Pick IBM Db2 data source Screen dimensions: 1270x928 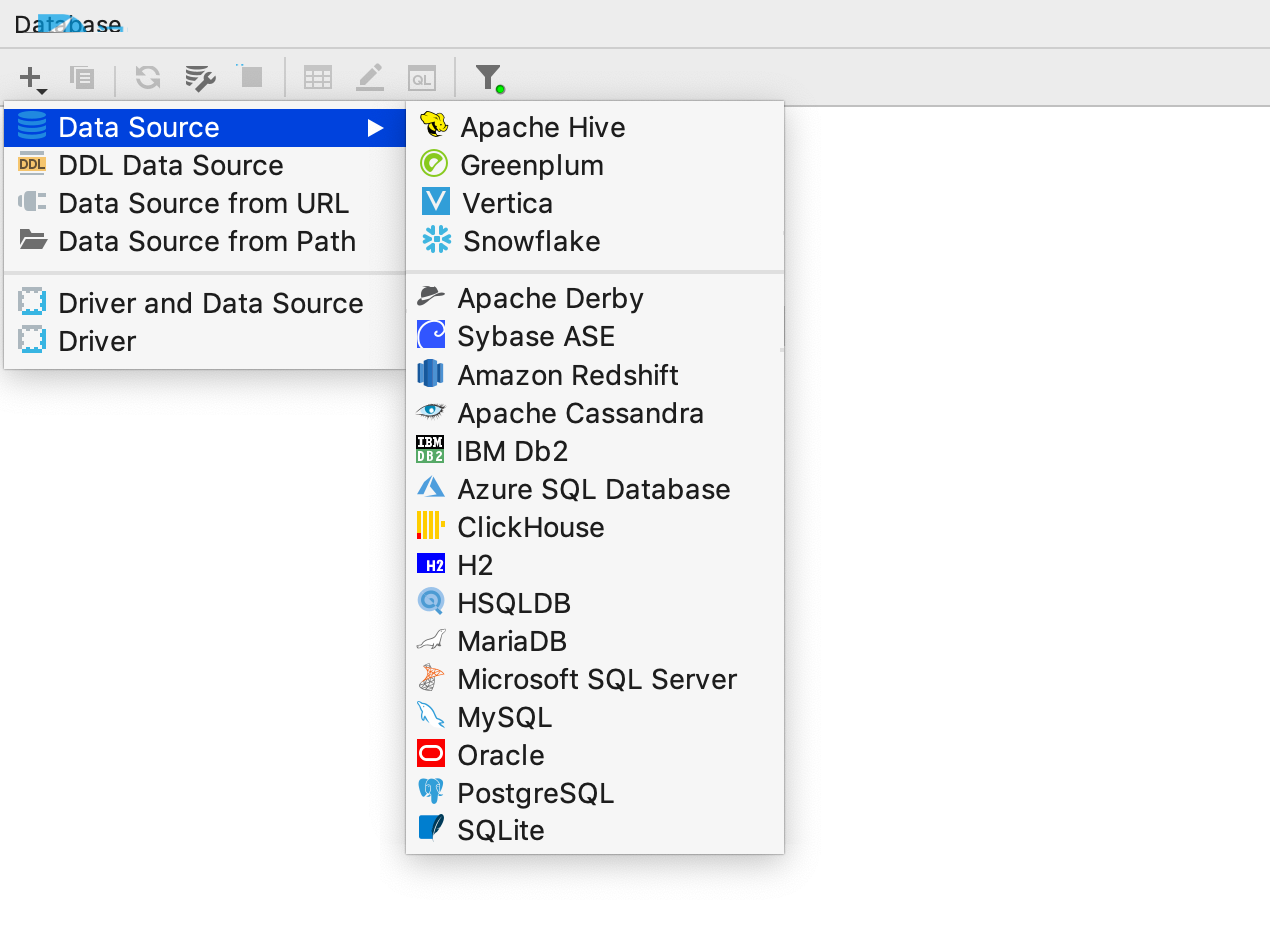pos(595,451)
